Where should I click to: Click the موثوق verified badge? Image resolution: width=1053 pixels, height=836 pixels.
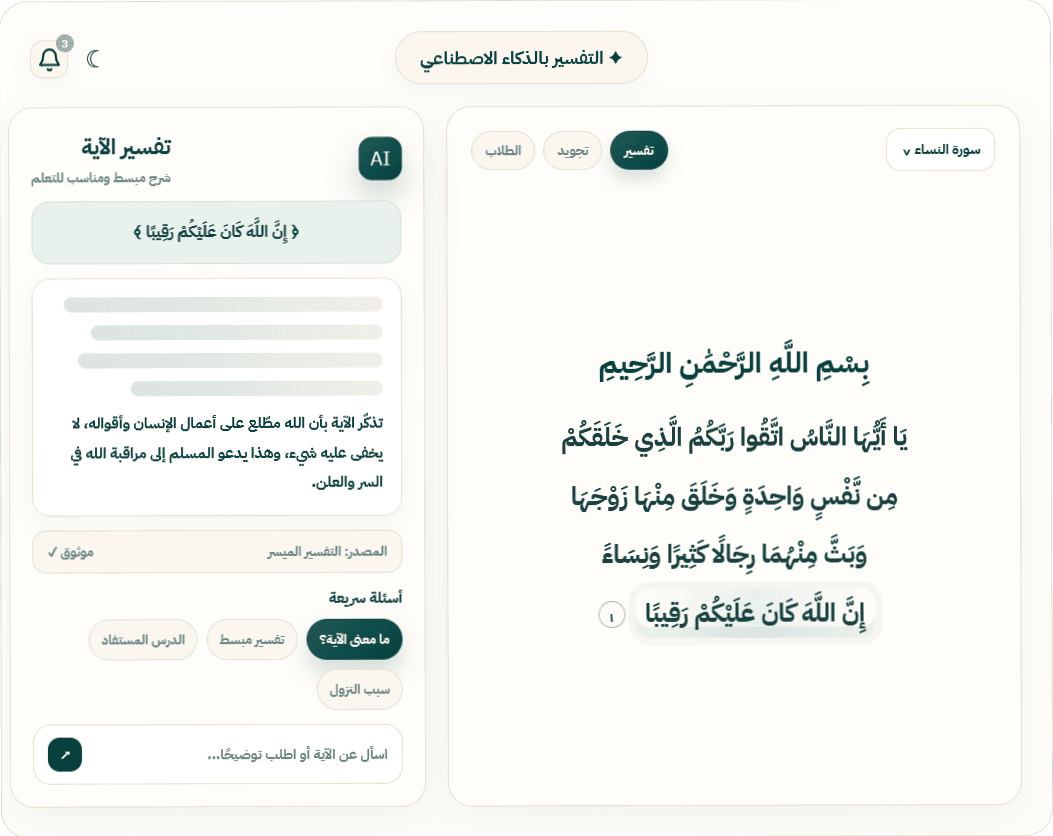coord(71,552)
